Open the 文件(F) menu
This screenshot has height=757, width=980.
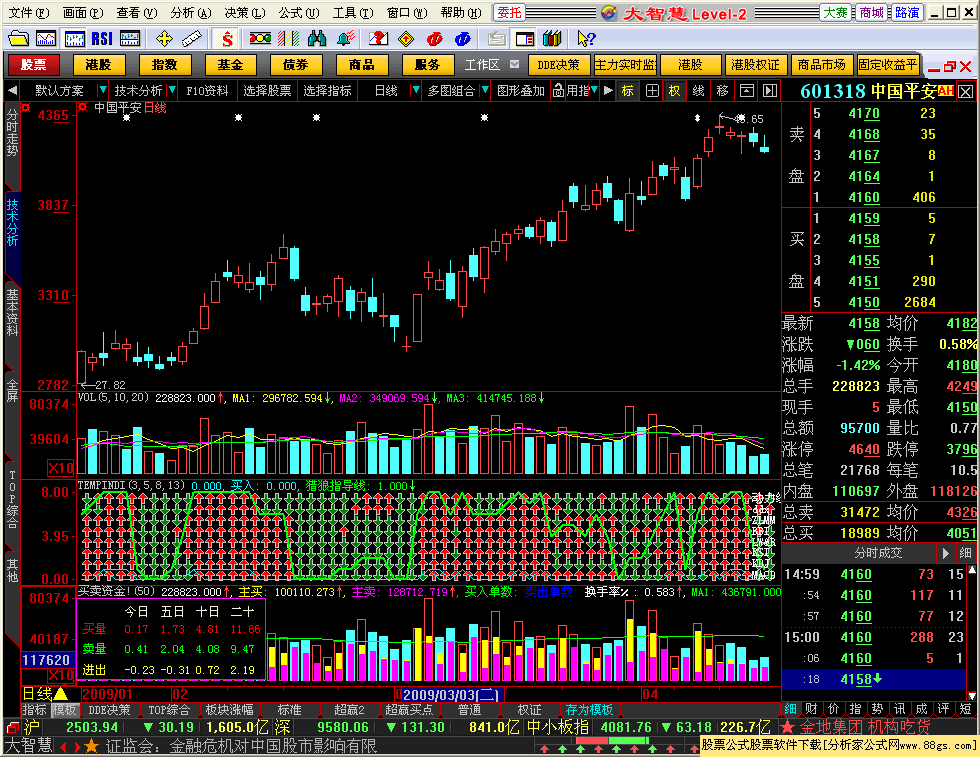point(28,13)
